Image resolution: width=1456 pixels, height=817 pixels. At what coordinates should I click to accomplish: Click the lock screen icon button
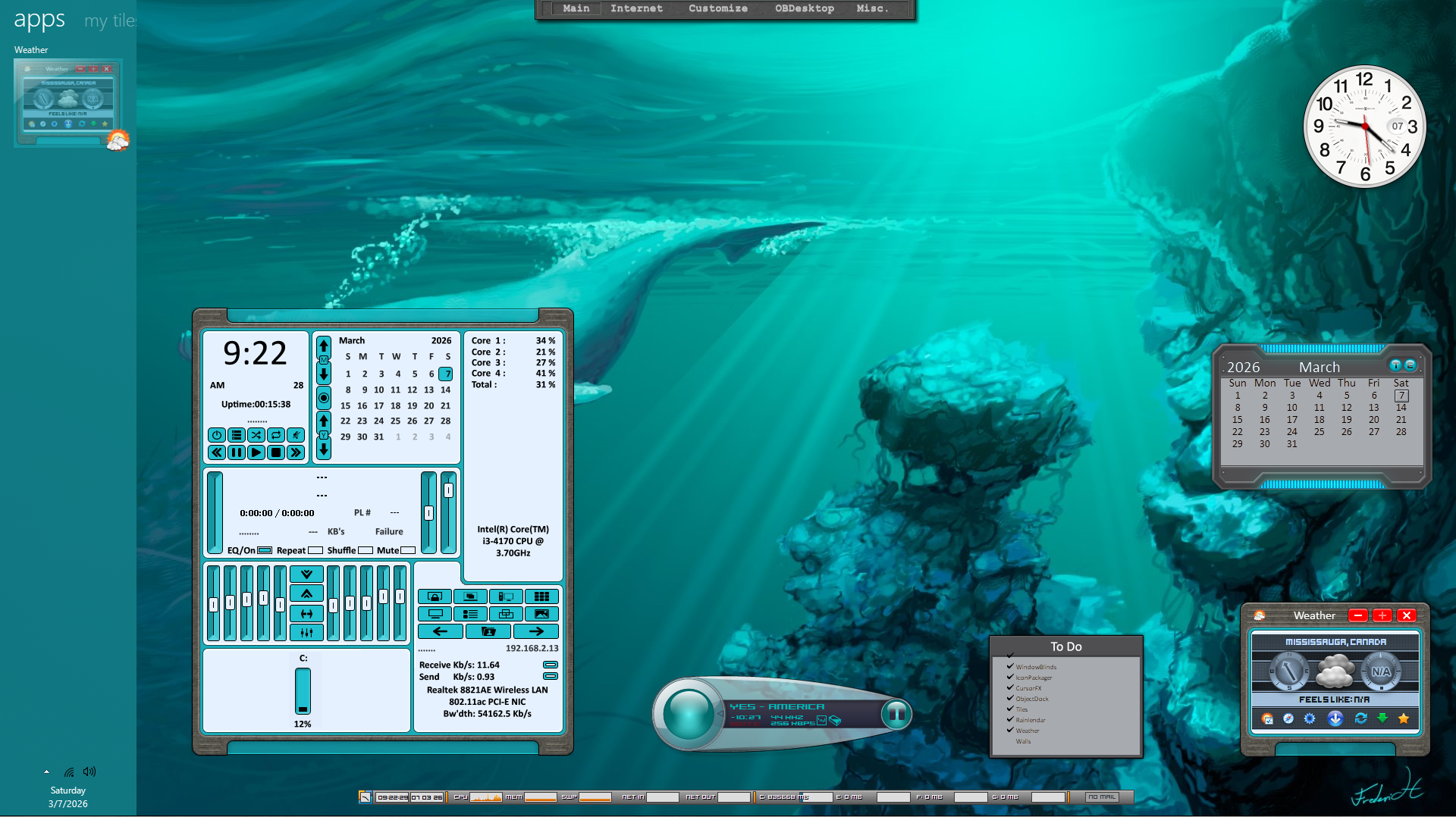435,596
